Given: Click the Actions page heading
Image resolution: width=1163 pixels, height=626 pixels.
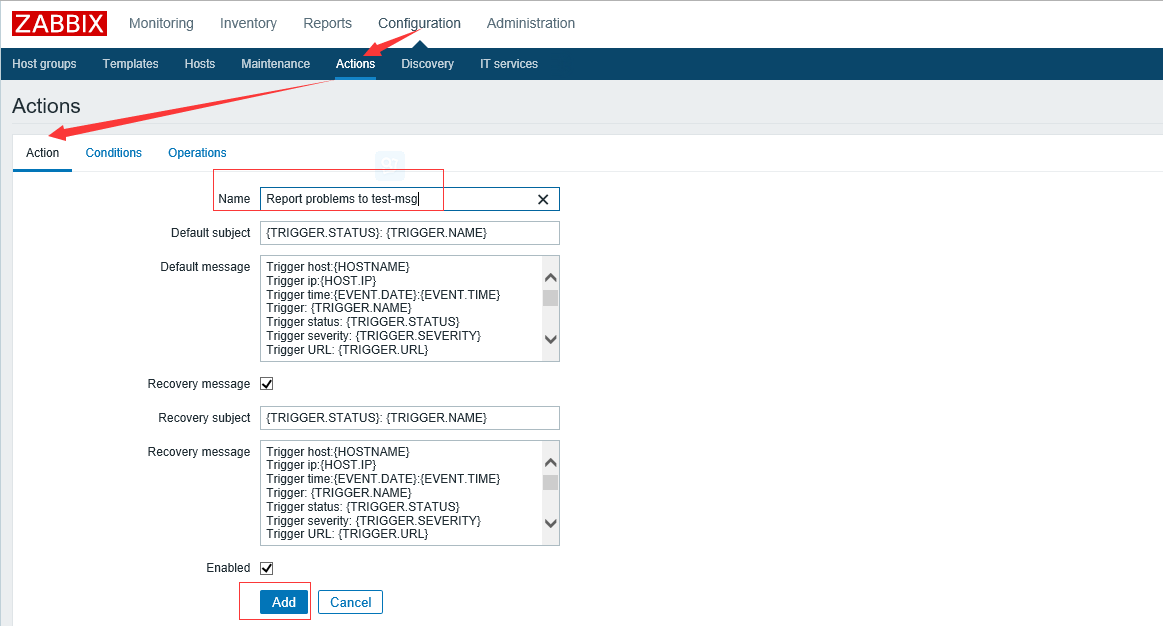Looking at the screenshot, I should 46,106.
